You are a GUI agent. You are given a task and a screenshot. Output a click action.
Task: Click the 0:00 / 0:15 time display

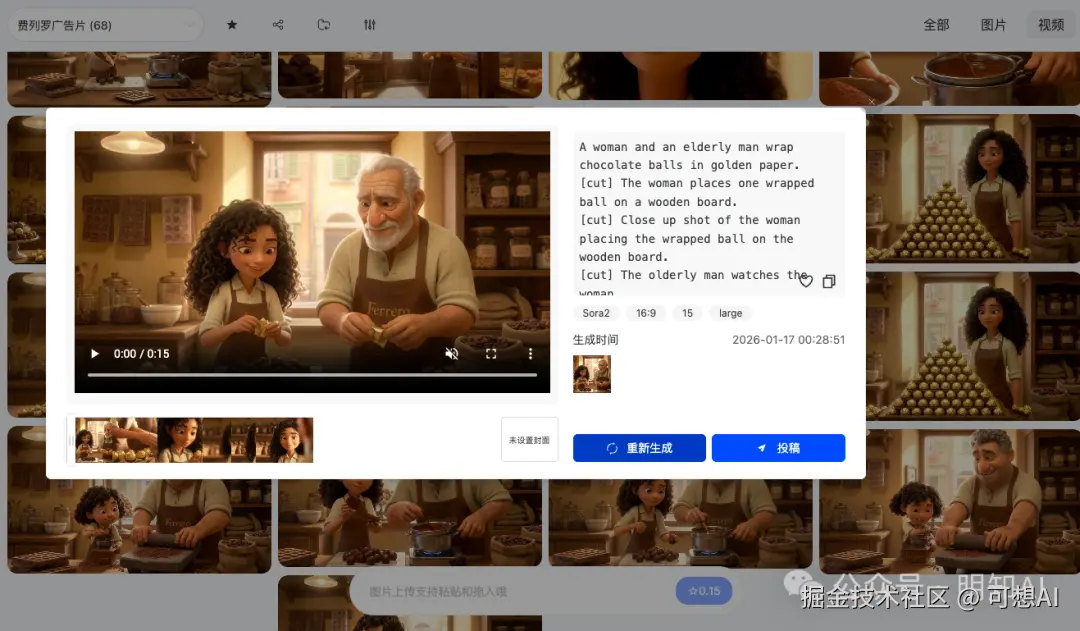[x=142, y=353]
